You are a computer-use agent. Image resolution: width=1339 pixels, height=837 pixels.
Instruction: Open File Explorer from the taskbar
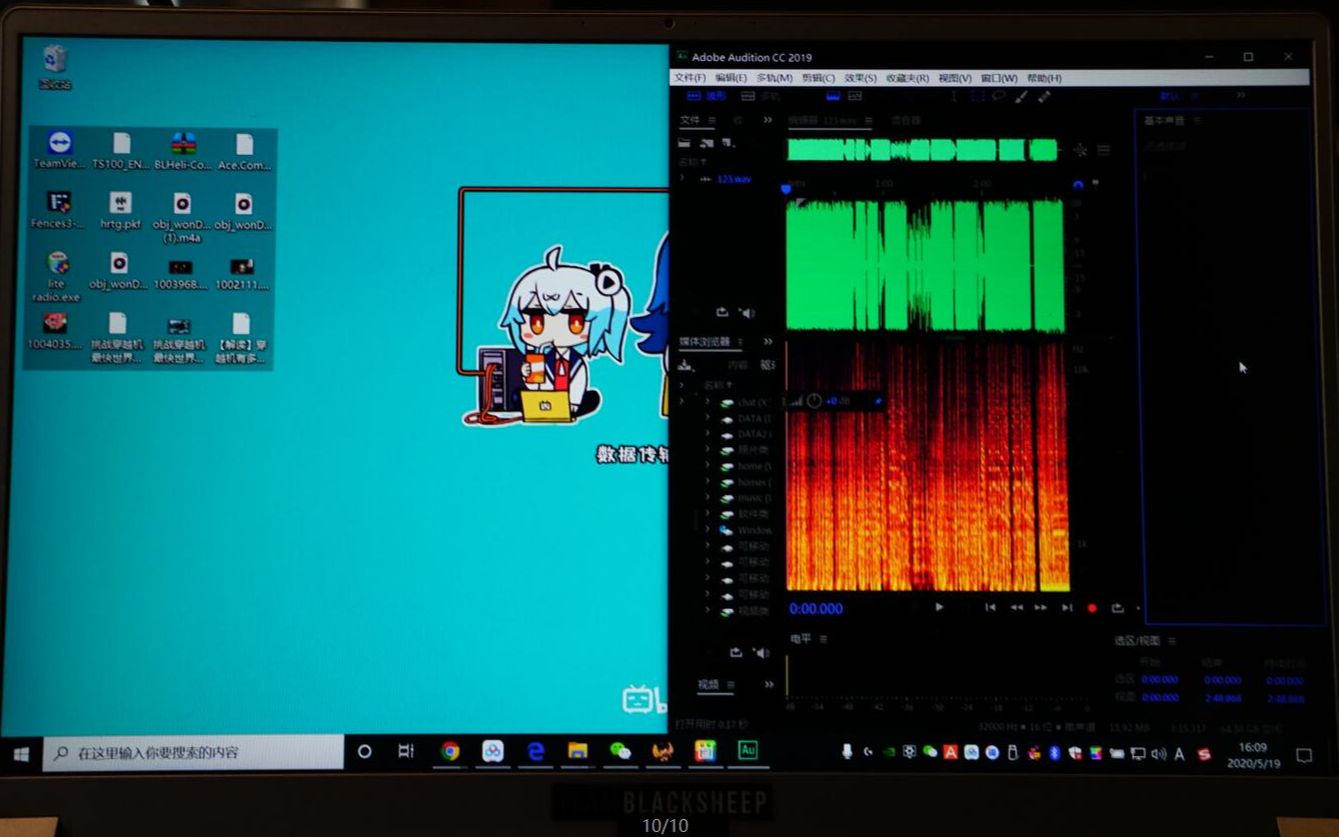click(x=577, y=752)
